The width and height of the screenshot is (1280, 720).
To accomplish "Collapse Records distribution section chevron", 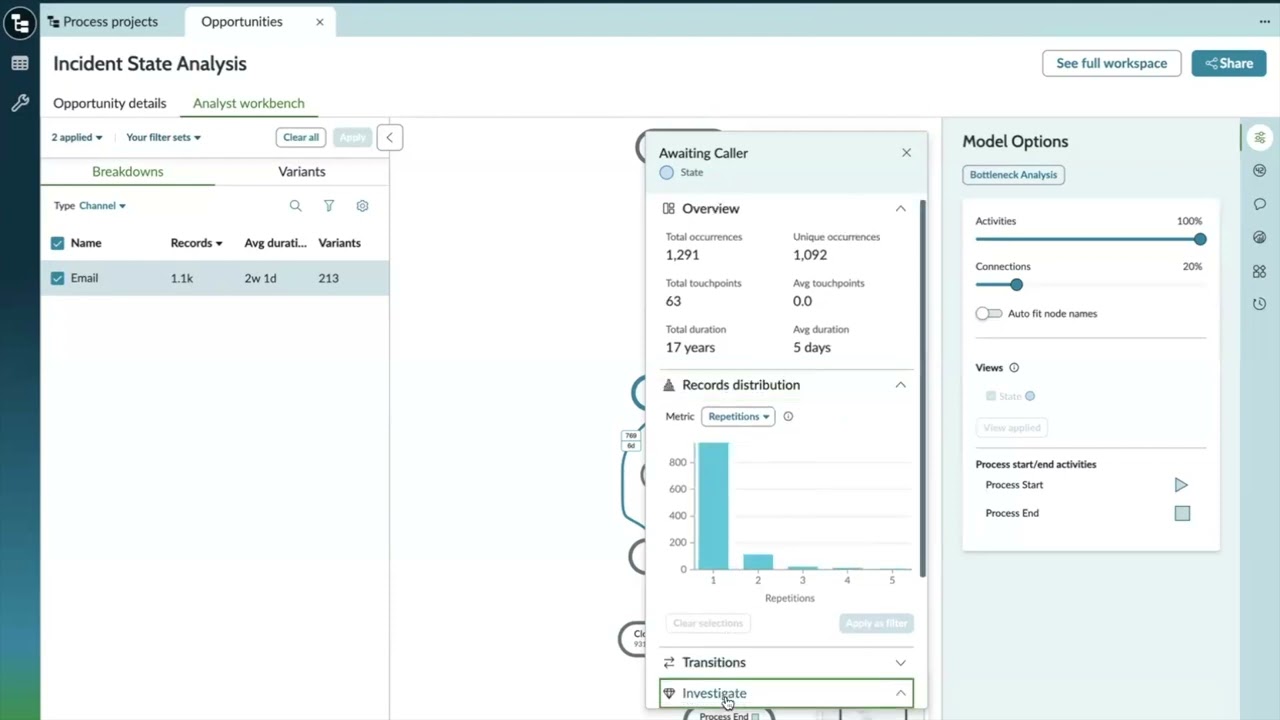I will point(900,385).
